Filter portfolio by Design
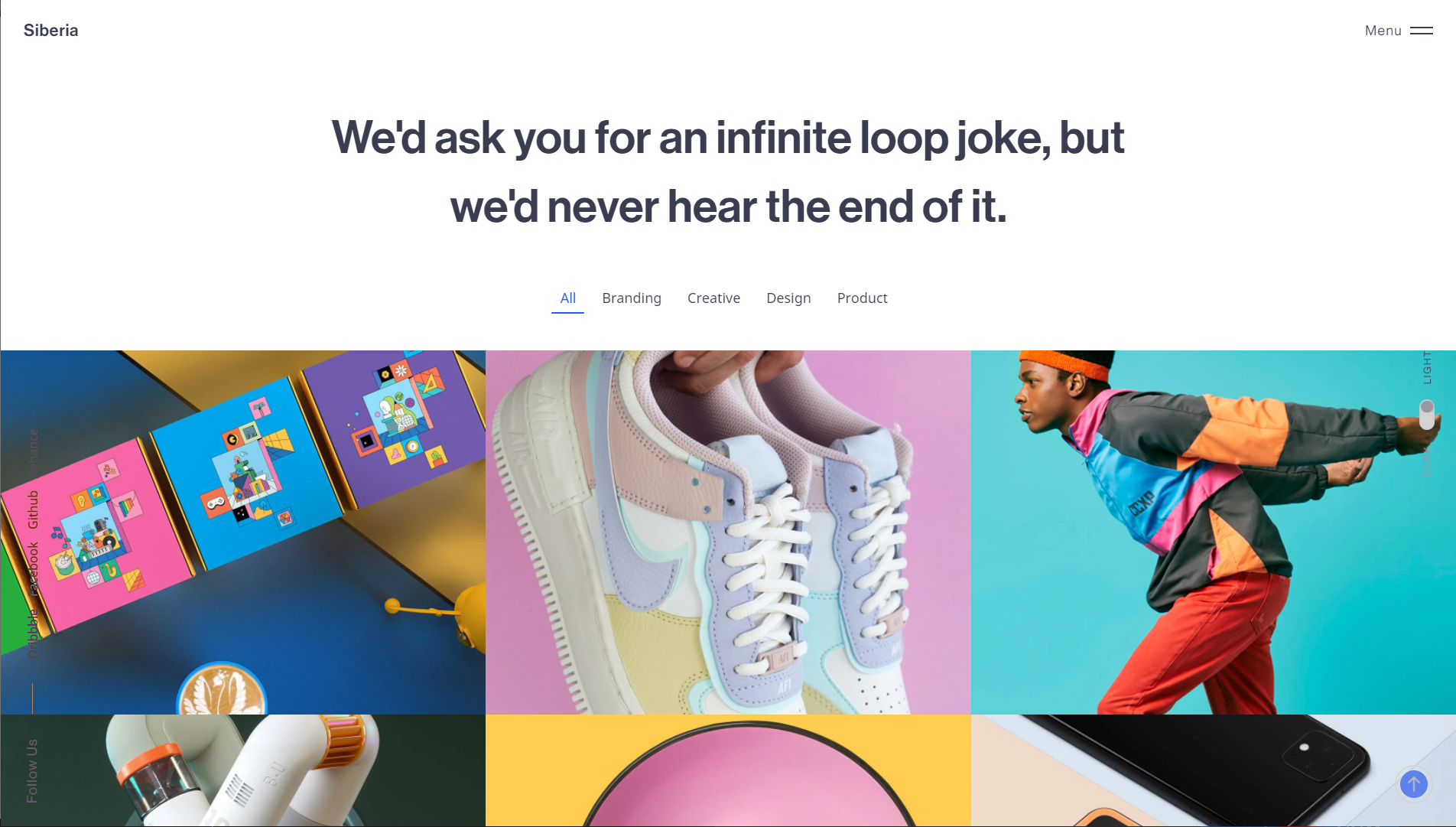 pos(788,298)
